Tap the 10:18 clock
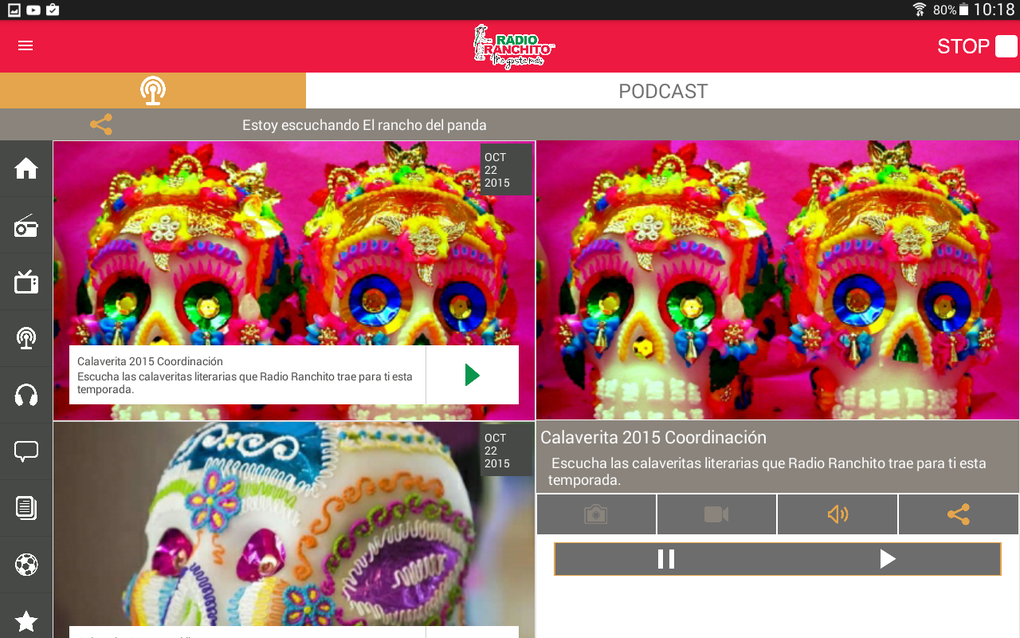This screenshot has width=1020, height=638. (x=994, y=10)
